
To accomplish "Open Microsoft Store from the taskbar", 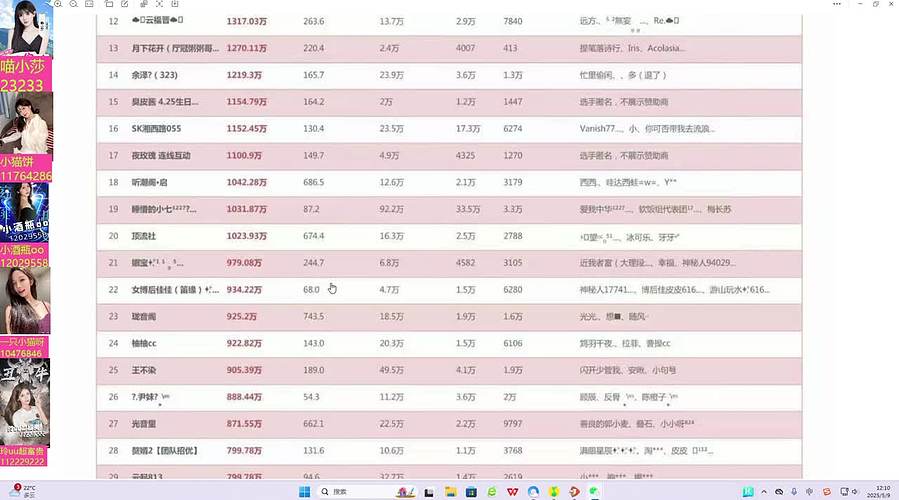I will [471, 491].
